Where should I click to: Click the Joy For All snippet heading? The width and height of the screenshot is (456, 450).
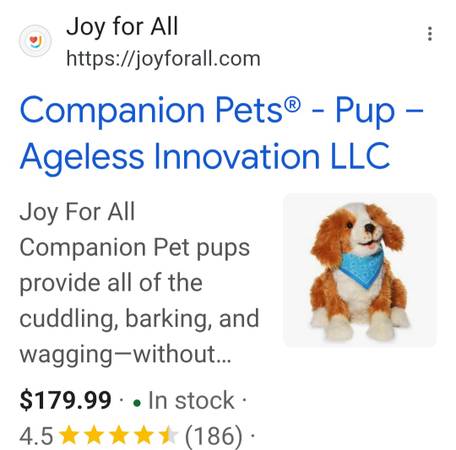(77, 213)
